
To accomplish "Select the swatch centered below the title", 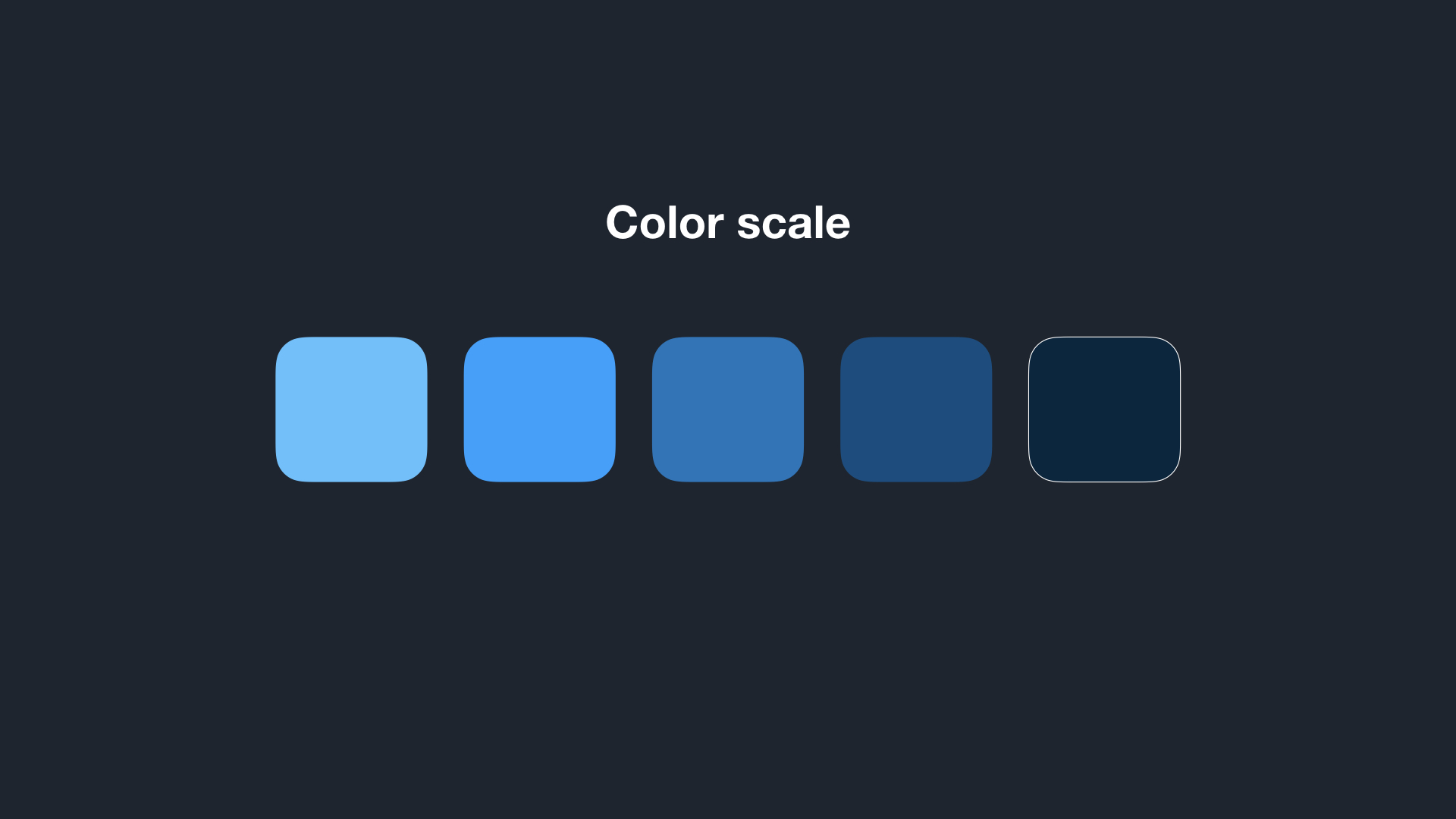I will [x=727, y=409].
